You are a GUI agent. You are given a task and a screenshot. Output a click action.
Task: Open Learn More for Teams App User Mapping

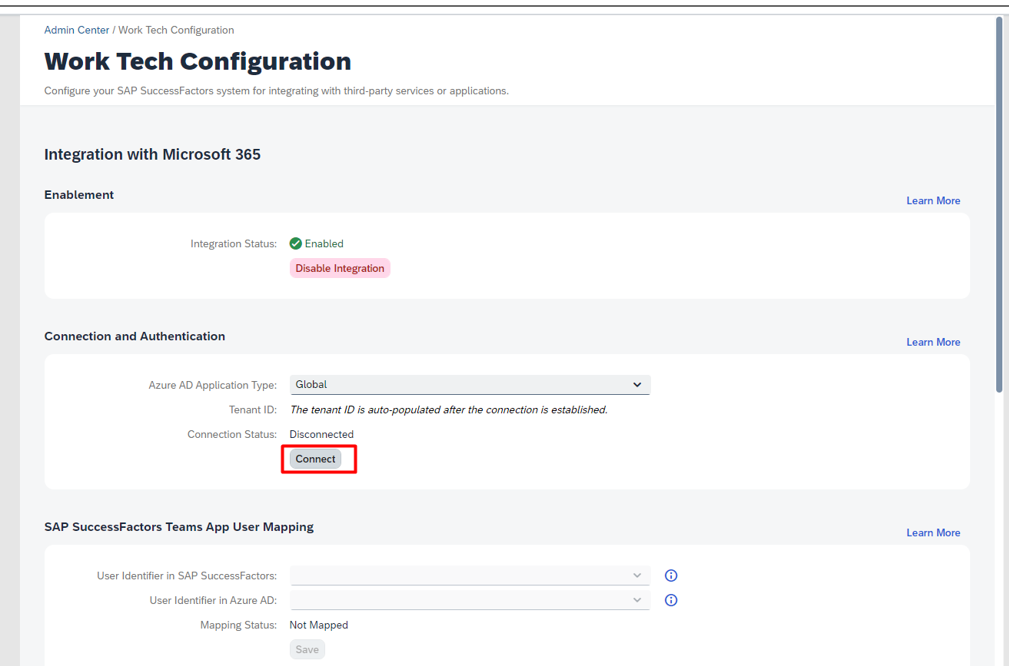(933, 533)
